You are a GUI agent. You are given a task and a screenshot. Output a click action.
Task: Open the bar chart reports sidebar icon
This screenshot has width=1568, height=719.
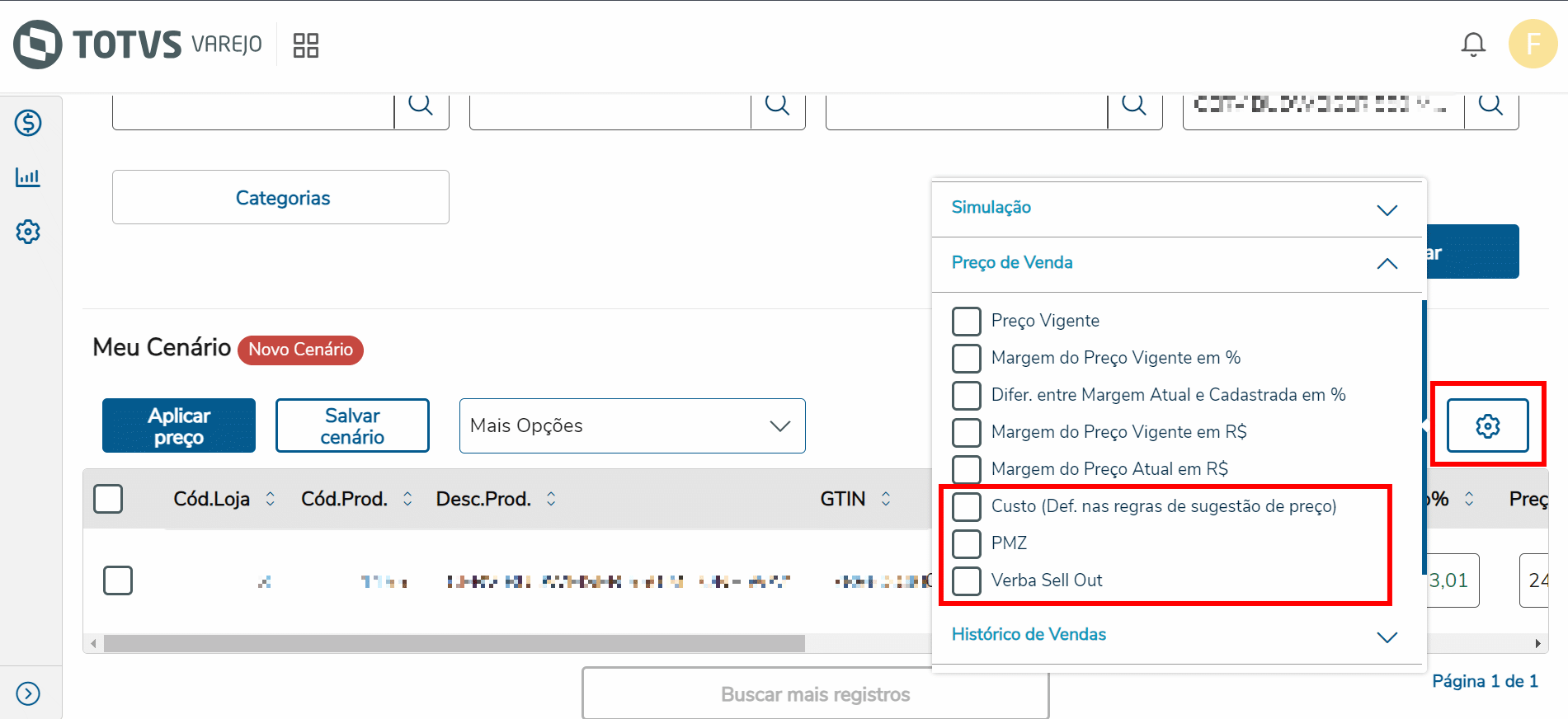[28, 177]
